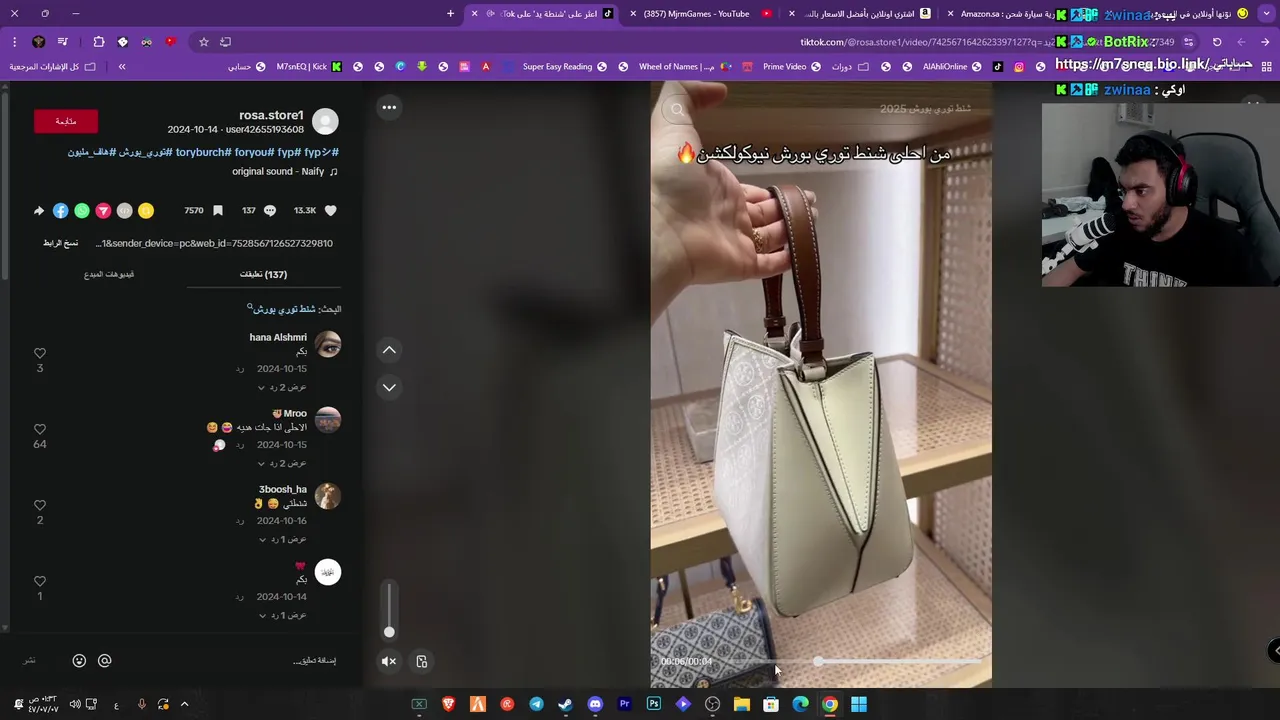Viewport: 1280px width, 720px height.
Task: Open rosa.store1 profile avatar
Action: click(325, 121)
